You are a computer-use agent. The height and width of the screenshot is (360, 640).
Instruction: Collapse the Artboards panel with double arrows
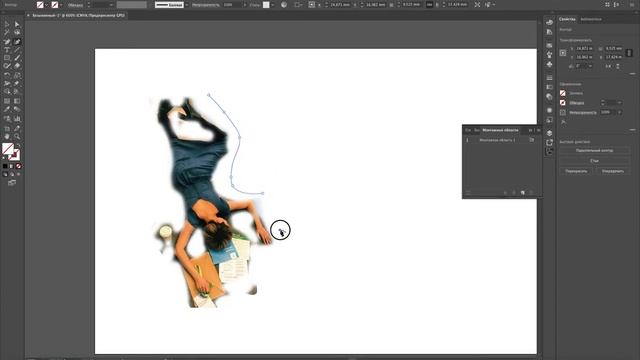click(x=531, y=130)
